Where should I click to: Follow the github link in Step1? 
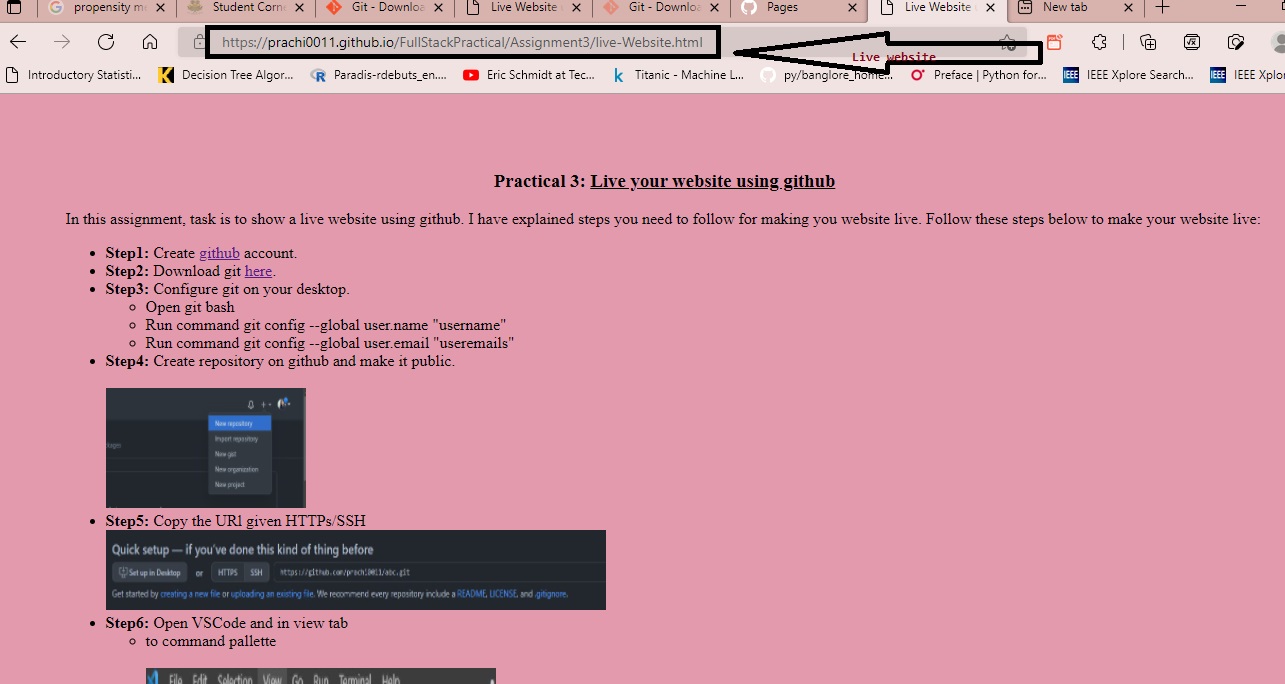click(x=219, y=253)
